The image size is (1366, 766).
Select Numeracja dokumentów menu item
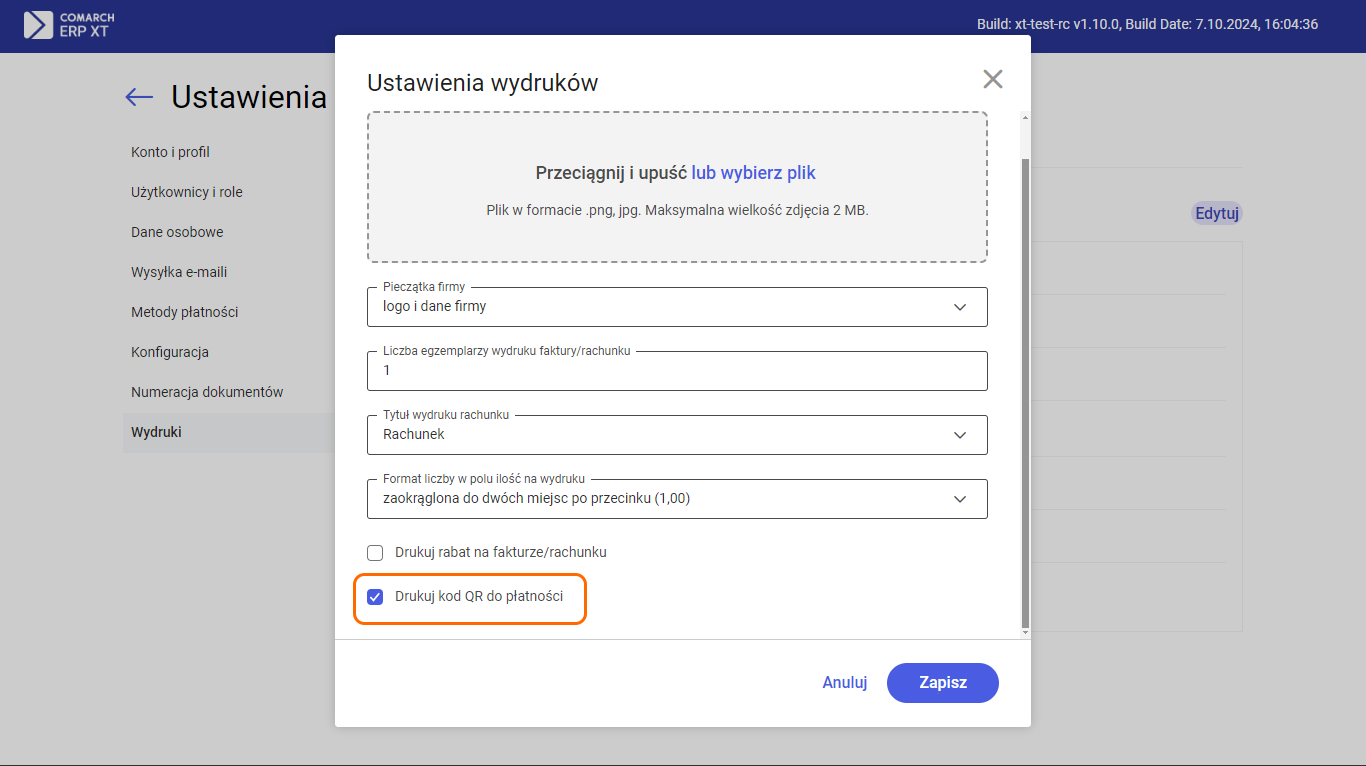[207, 392]
